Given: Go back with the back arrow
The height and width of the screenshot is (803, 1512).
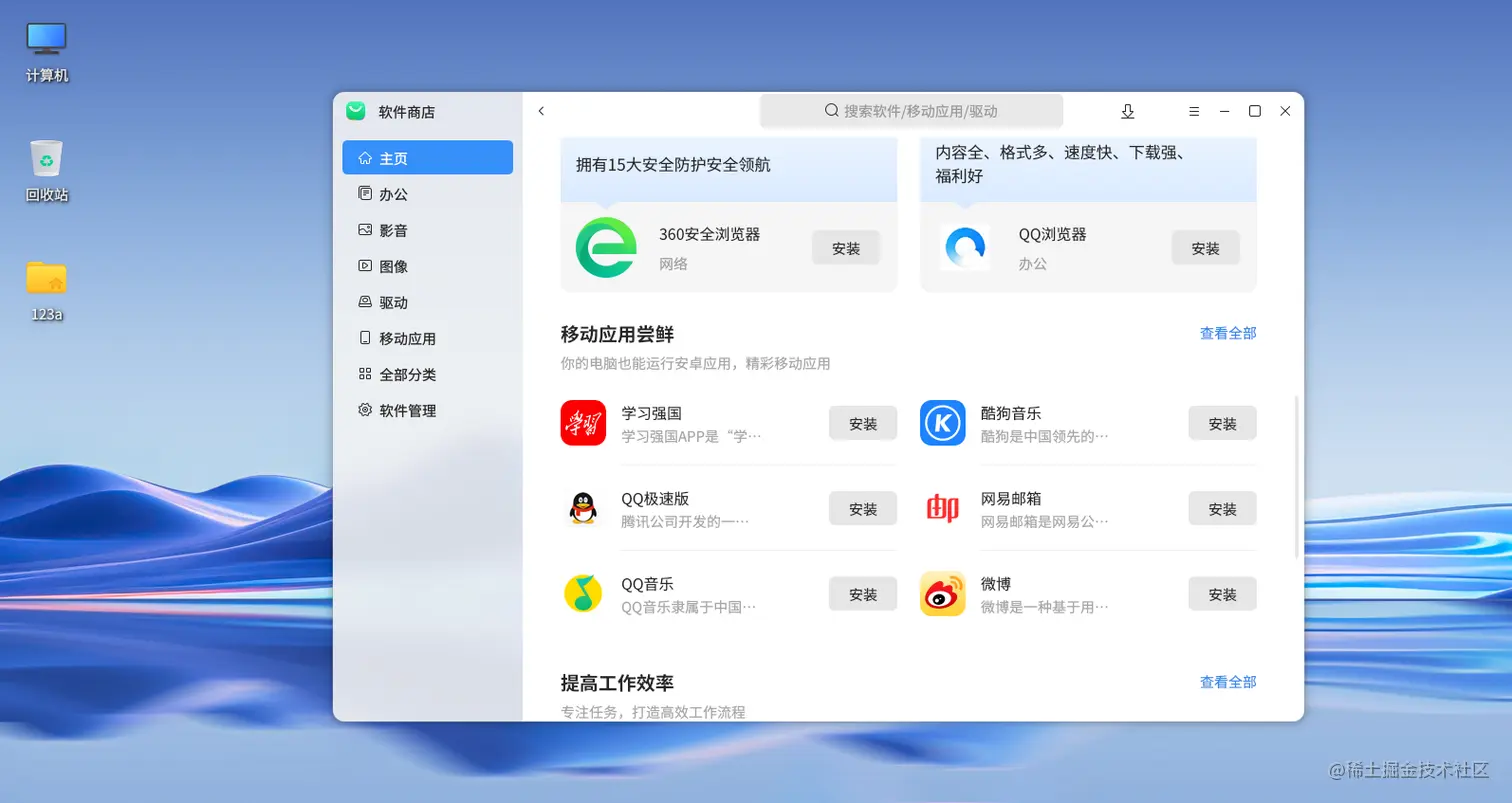Looking at the screenshot, I should pos(541,111).
